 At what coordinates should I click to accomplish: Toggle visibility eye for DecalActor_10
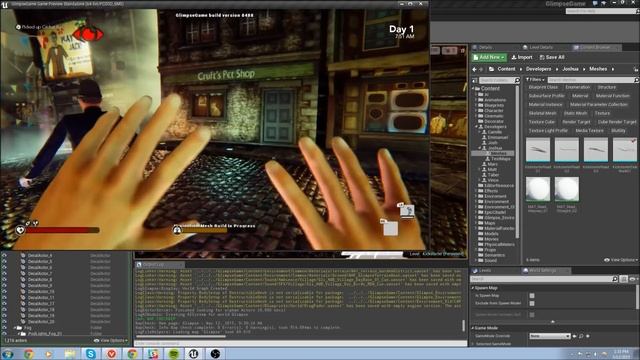click(x=4, y=292)
